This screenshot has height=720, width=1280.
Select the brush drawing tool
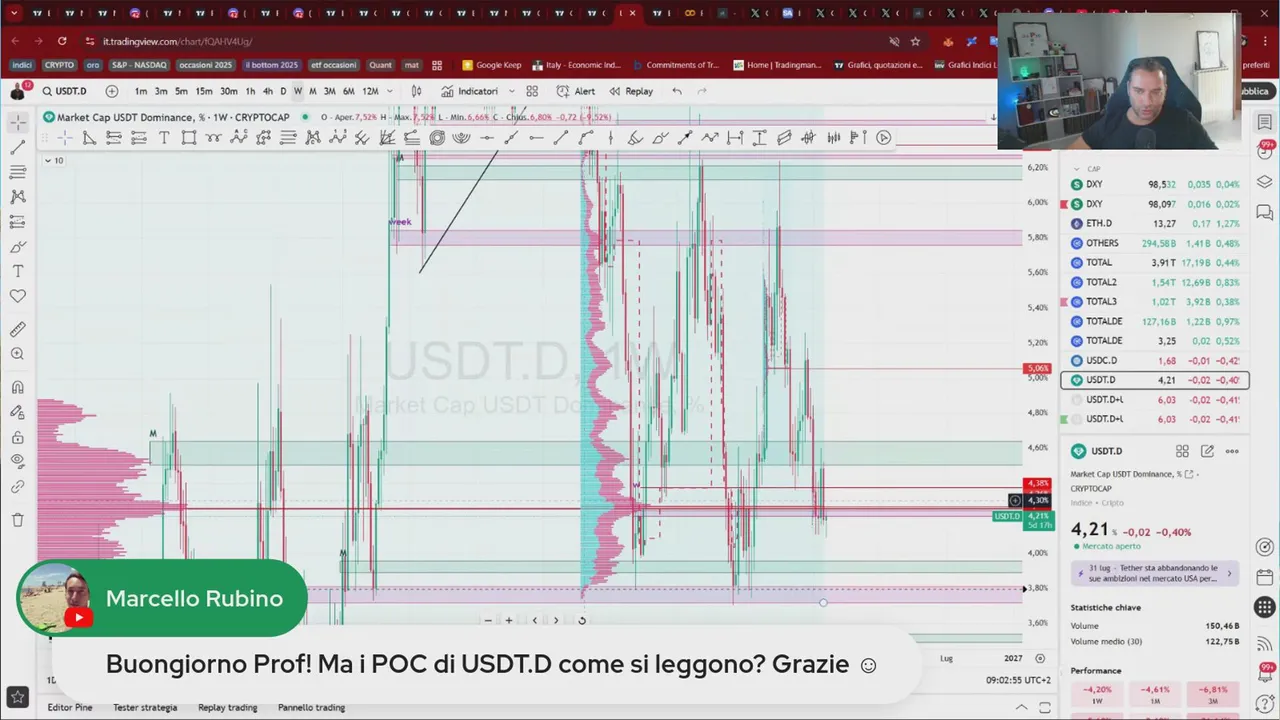click(x=18, y=247)
